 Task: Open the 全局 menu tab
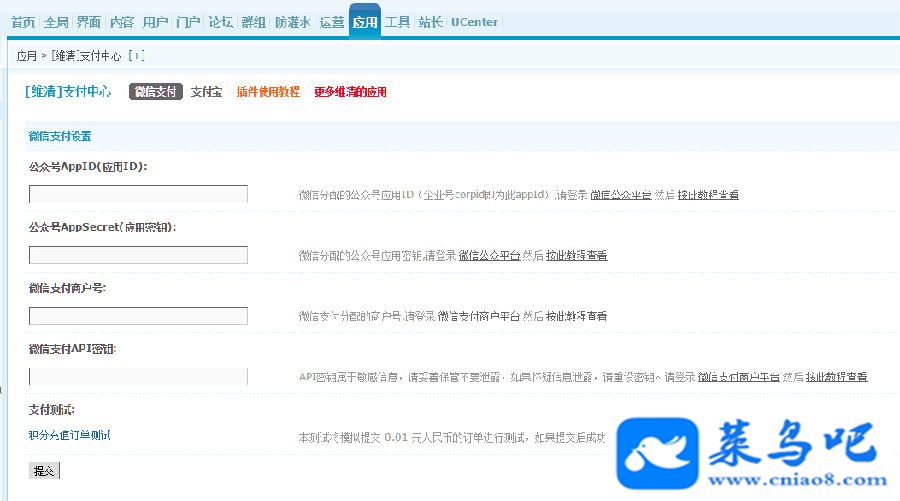(56, 22)
